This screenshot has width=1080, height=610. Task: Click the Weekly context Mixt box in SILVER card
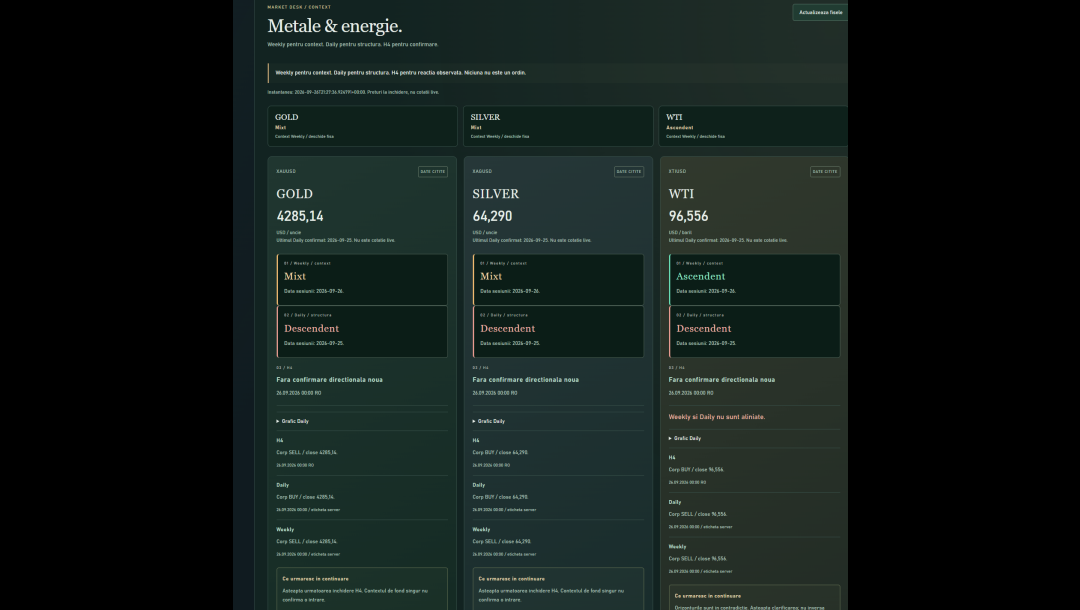(559, 280)
